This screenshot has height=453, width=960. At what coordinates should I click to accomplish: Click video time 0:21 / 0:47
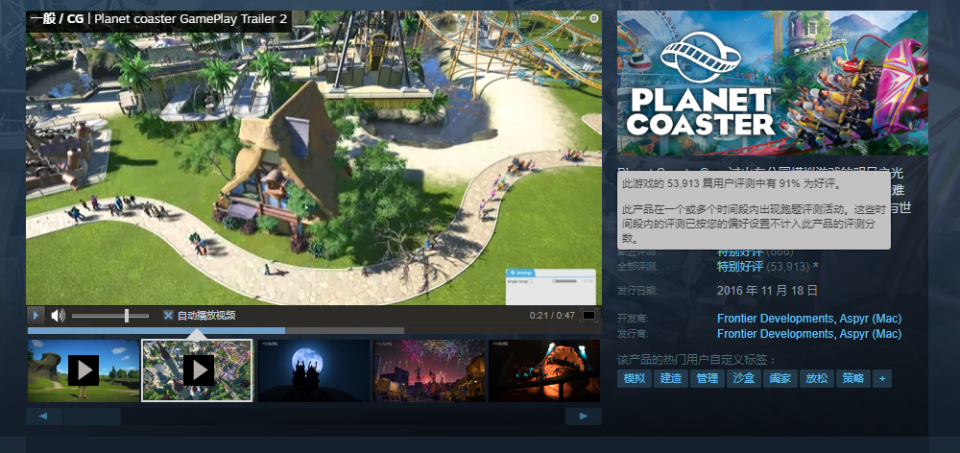[552, 315]
